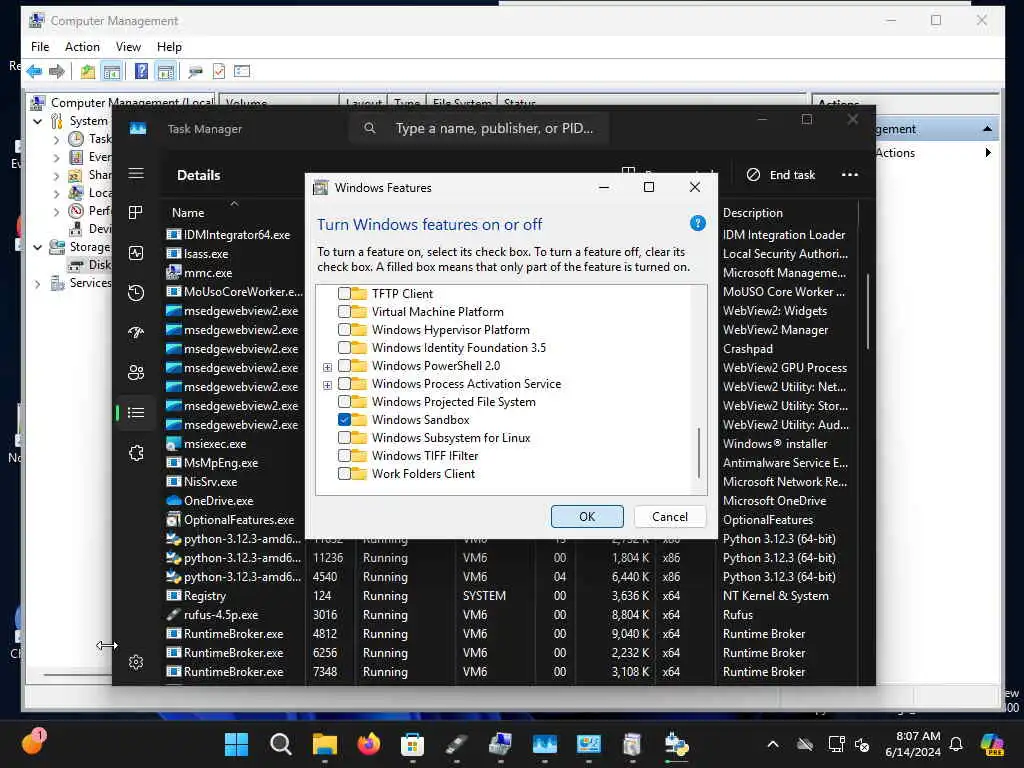Check Windows PowerShell 2.0 box
This screenshot has height=768, width=1024.
click(x=344, y=366)
